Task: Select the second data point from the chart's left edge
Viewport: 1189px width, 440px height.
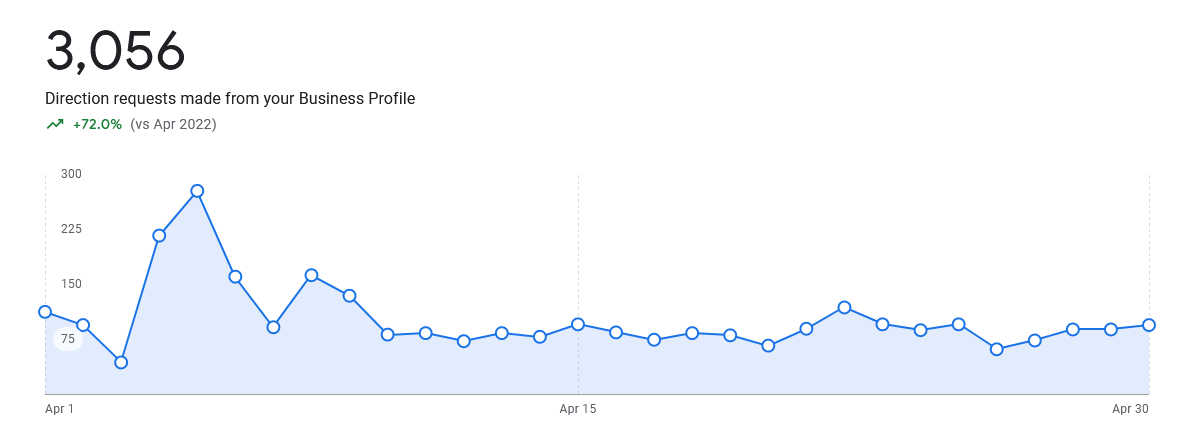Action: click(83, 325)
